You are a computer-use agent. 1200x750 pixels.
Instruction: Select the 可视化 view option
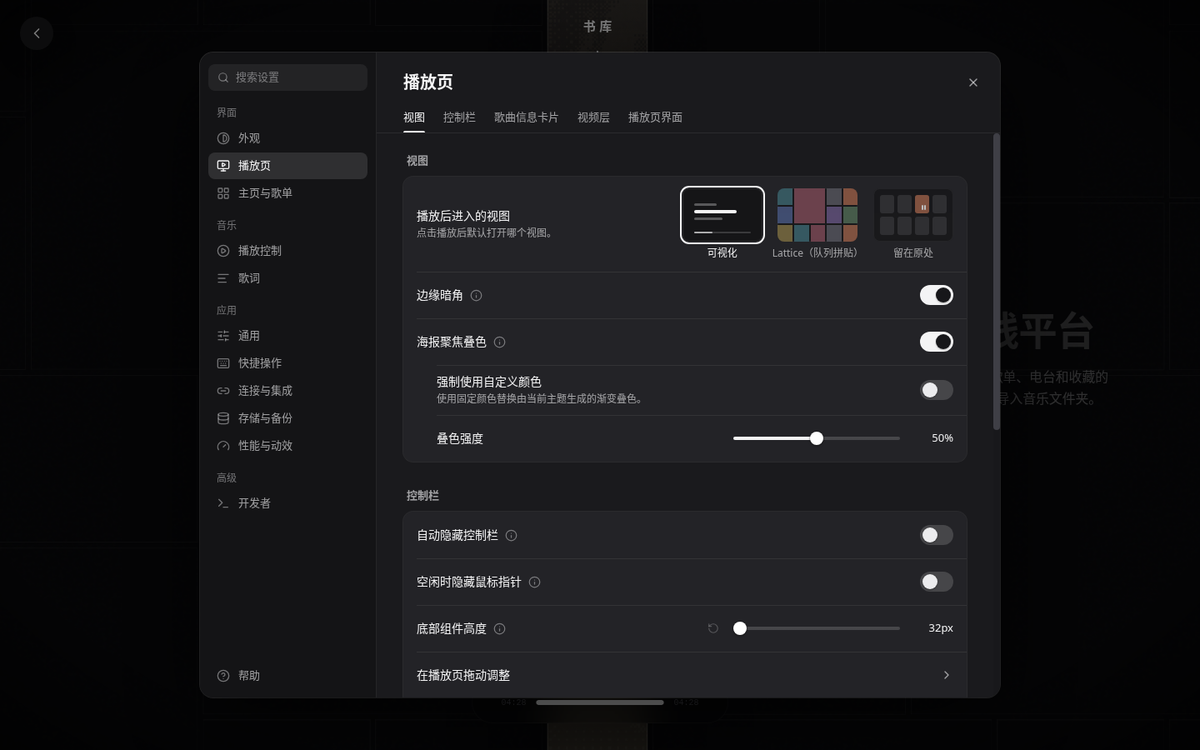[722, 223]
